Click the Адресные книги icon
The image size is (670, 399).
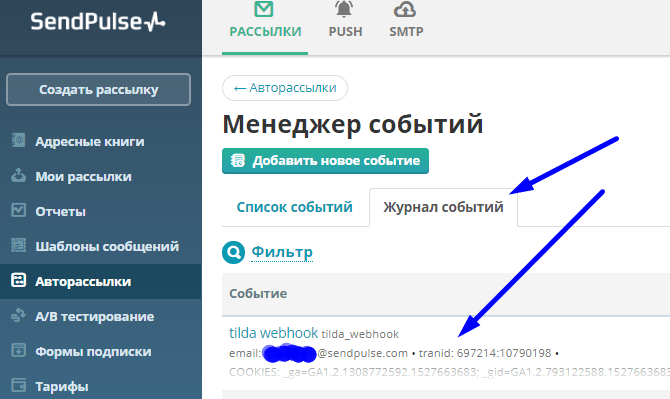click(x=18, y=141)
